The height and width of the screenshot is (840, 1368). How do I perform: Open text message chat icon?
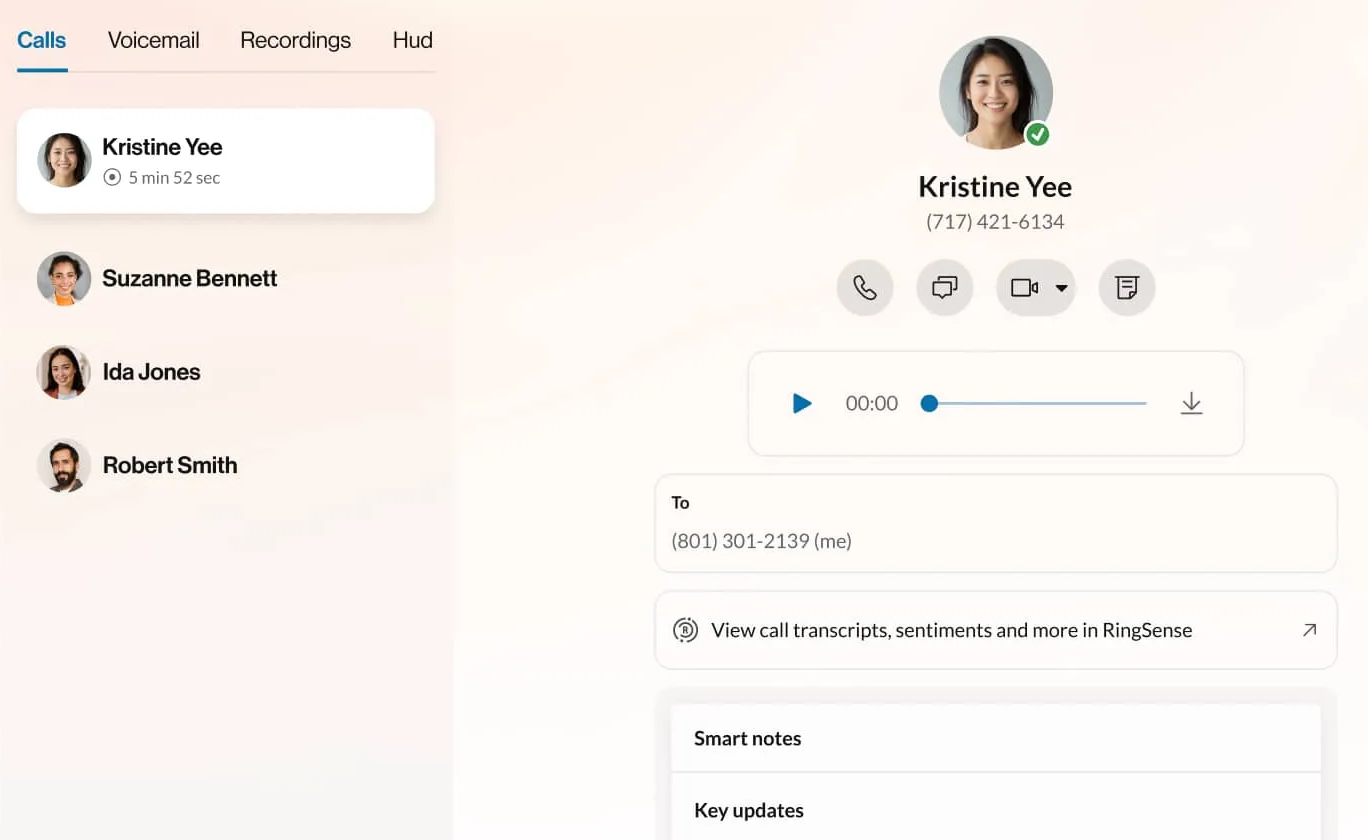[945, 288]
